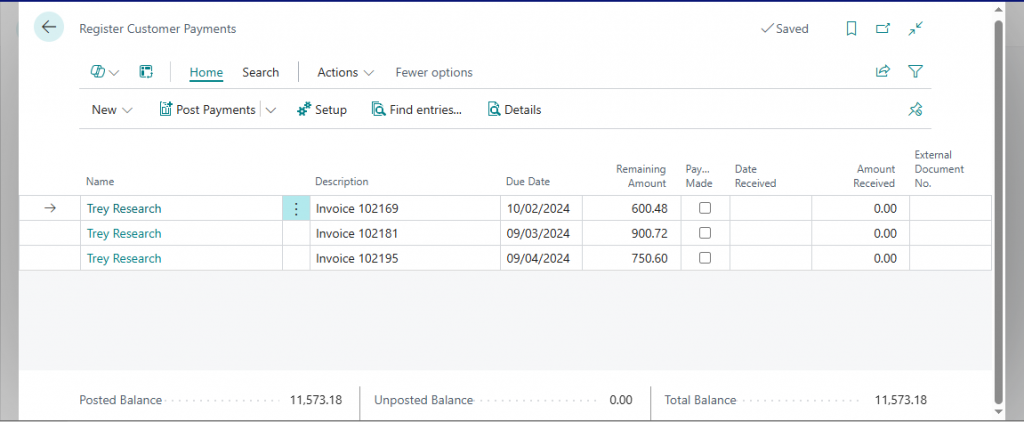Click the bookmark icon

click(x=851, y=29)
